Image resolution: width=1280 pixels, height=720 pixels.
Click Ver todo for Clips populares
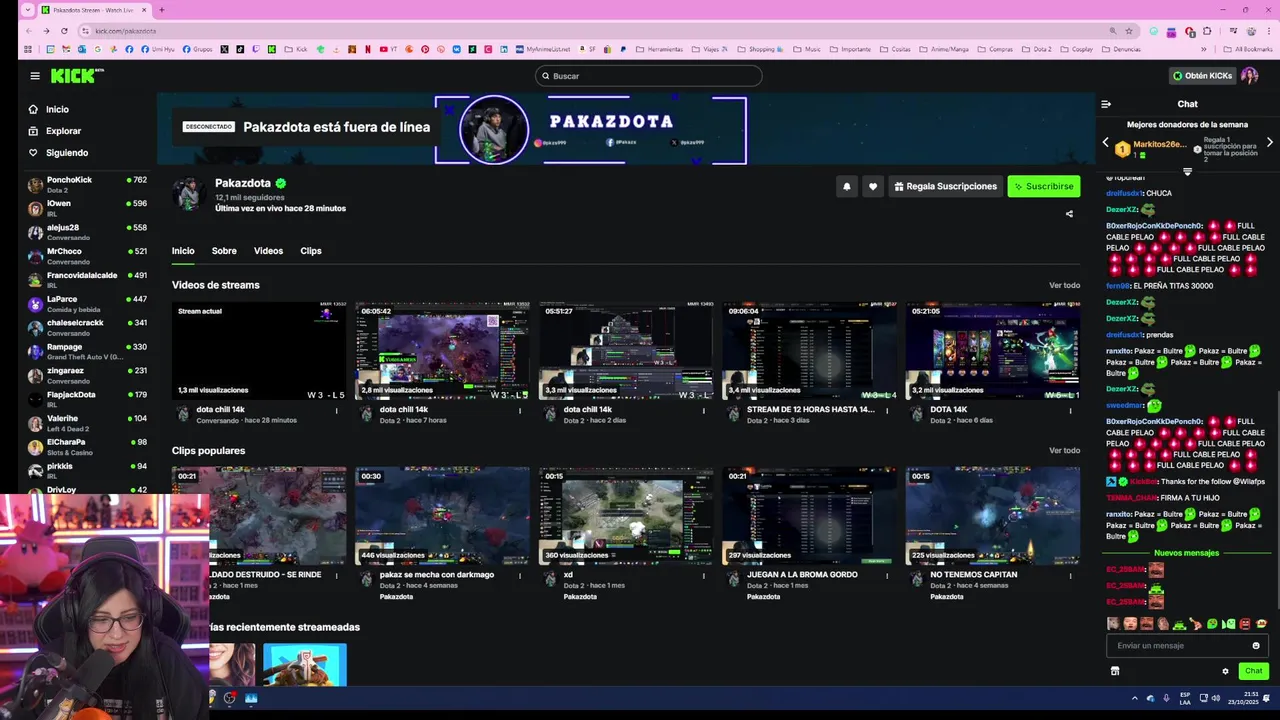[1064, 451]
